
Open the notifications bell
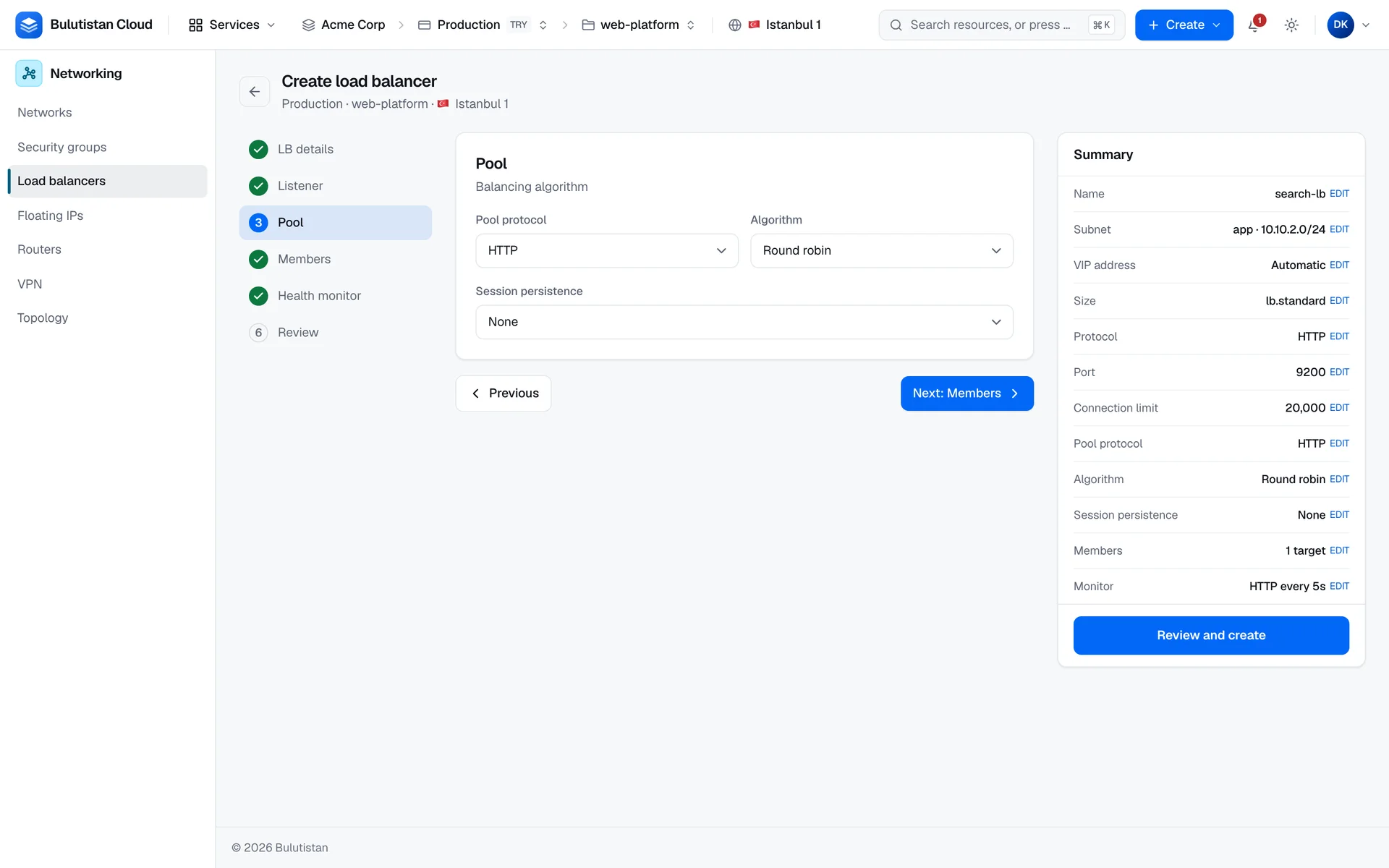coord(1254,25)
